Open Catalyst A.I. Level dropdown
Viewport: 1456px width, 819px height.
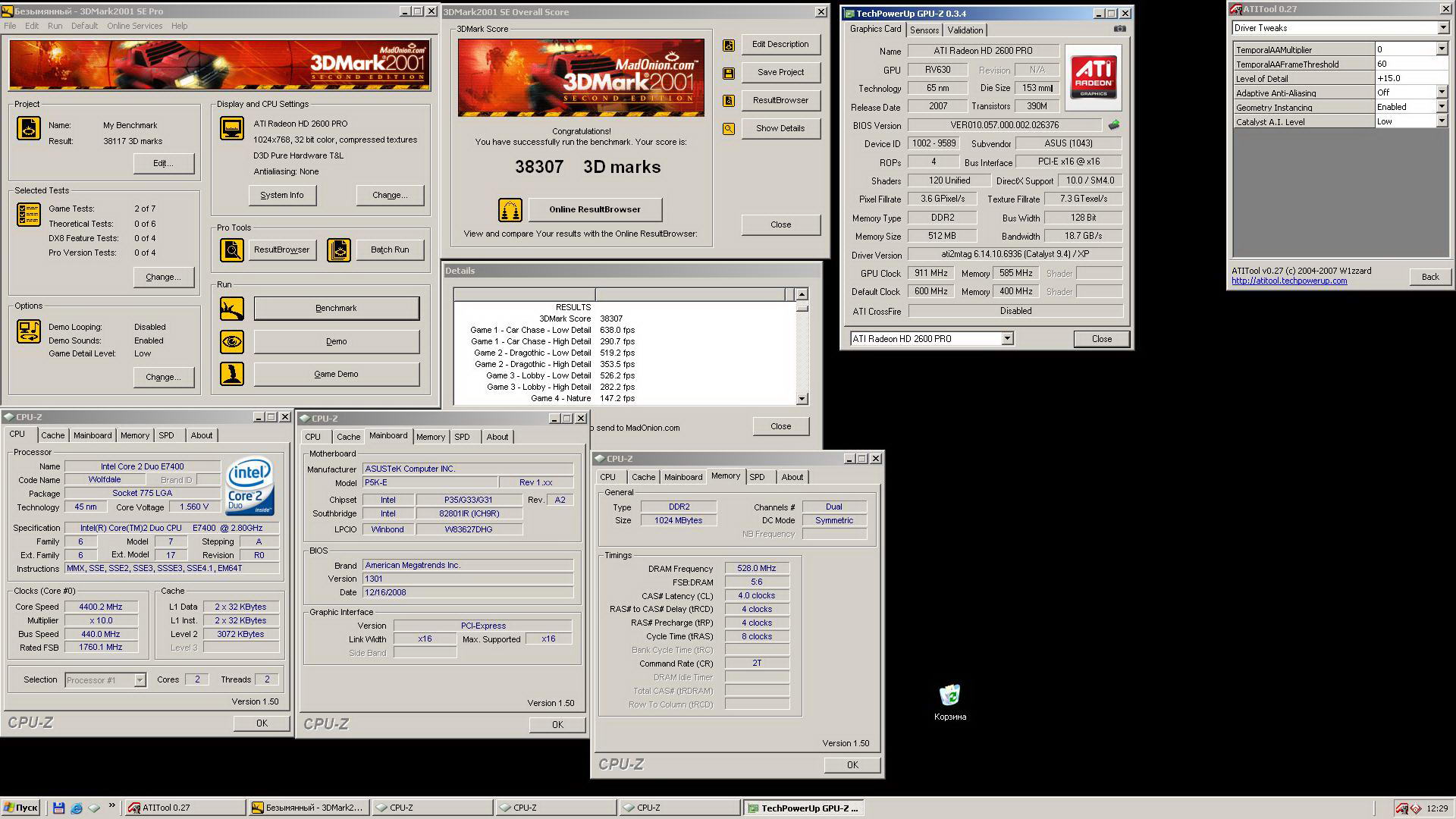pyautogui.click(x=1442, y=121)
